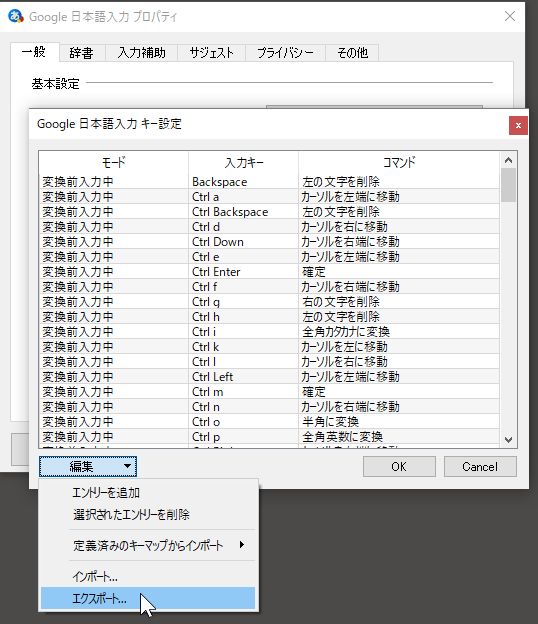Open the 編集 dropdown button
Viewport: 538px width, 624px height.
(88, 466)
